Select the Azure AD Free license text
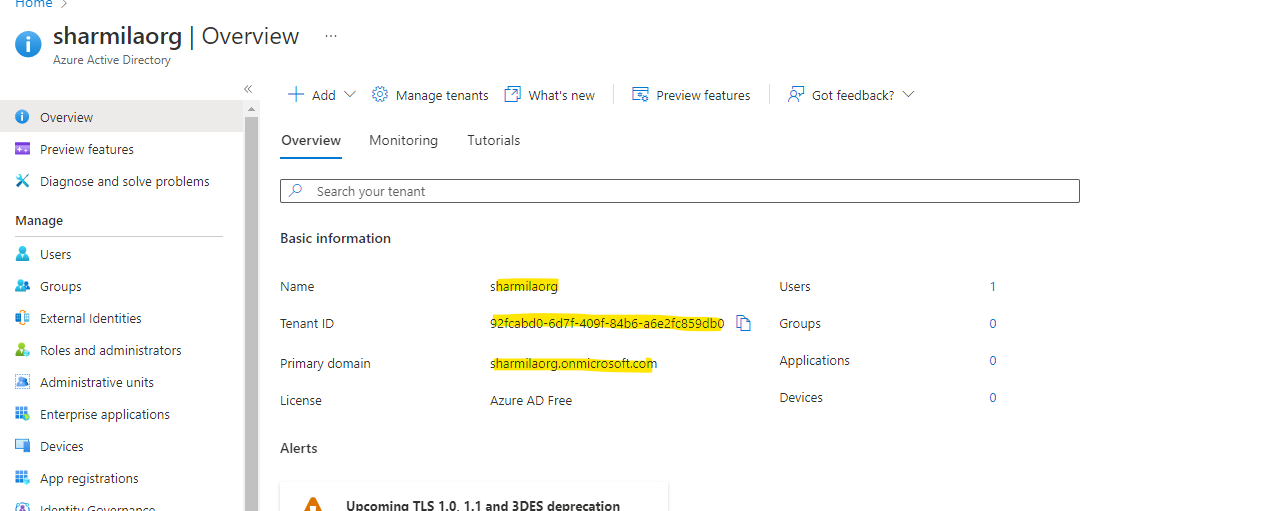Screen dimensions: 1263x511 531,400
